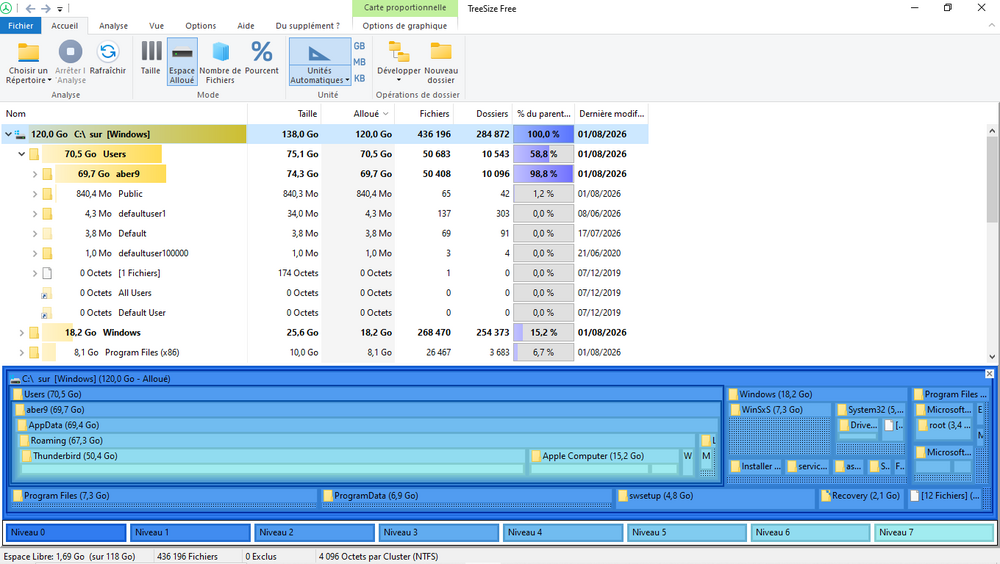Expand the aber9 folder
The width and height of the screenshot is (1000, 564).
tap(35, 174)
